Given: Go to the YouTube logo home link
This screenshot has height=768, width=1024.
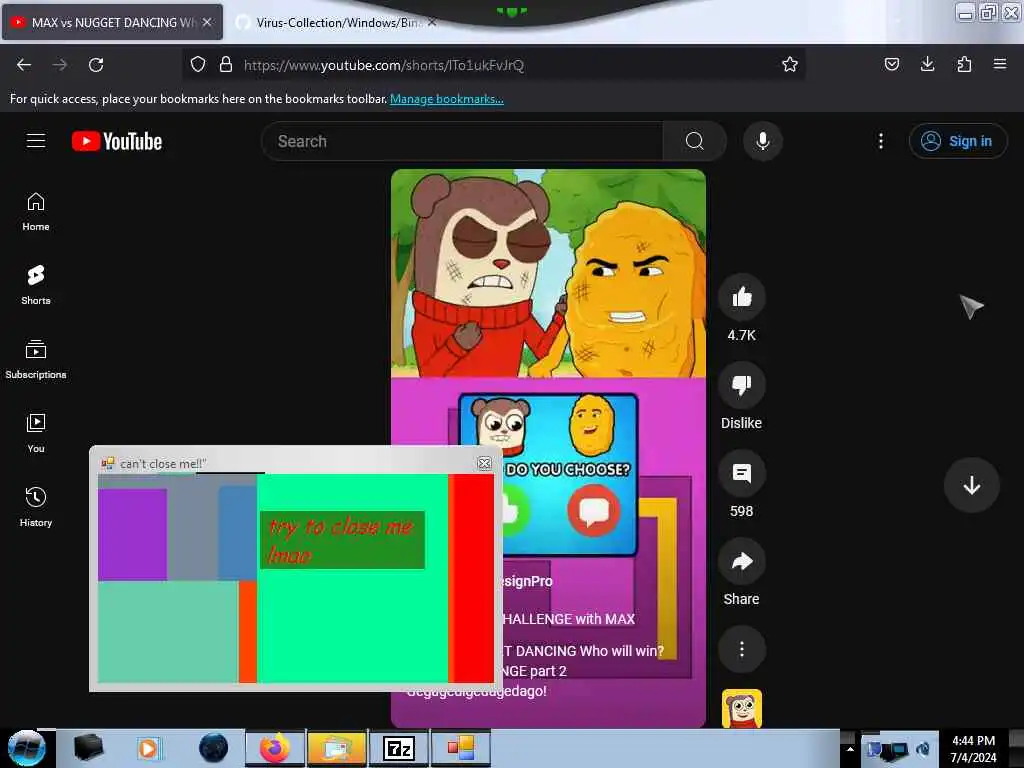Looking at the screenshot, I should pyautogui.click(x=117, y=141).
